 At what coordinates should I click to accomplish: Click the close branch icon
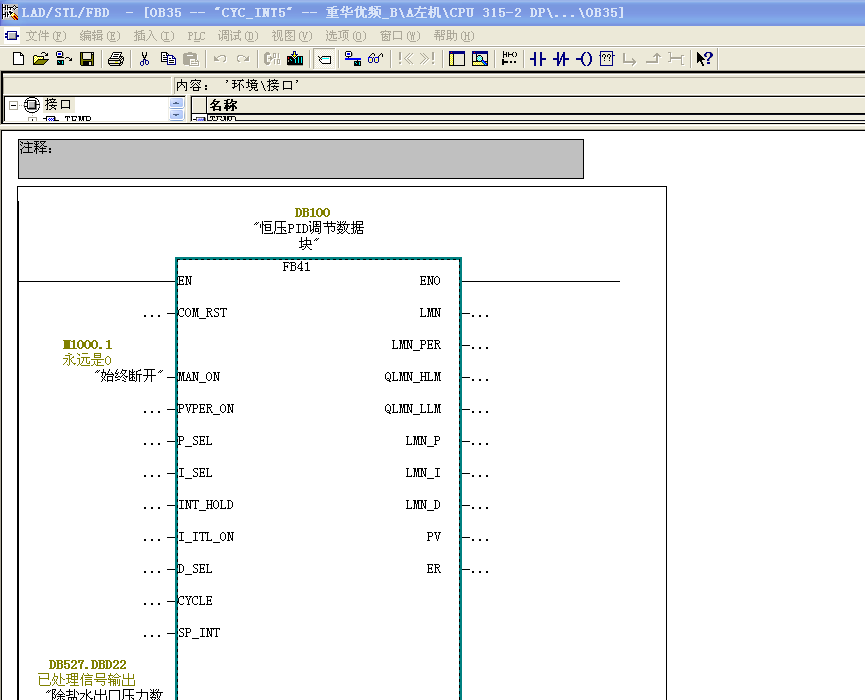click(x=653, y=58)
